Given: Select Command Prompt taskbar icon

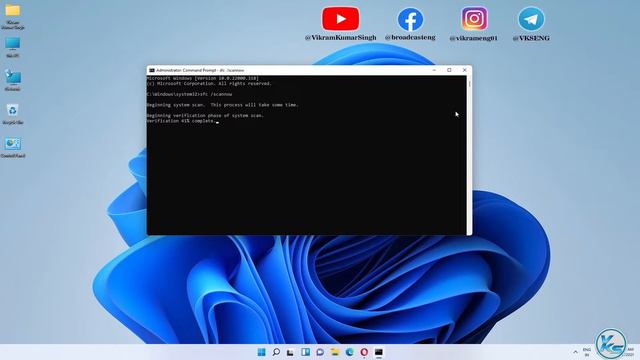Looking at the screenshot, I should [x=379, y=352].
